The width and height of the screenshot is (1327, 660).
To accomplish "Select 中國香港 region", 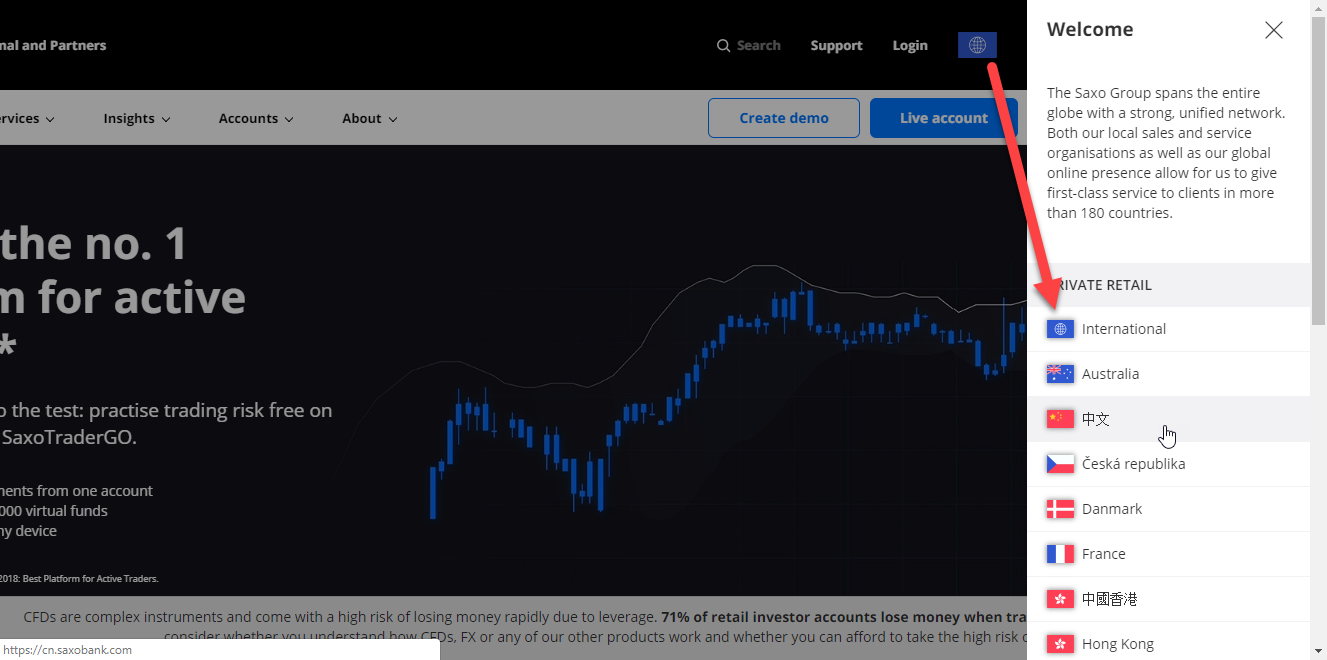I will pos(1168,599).
